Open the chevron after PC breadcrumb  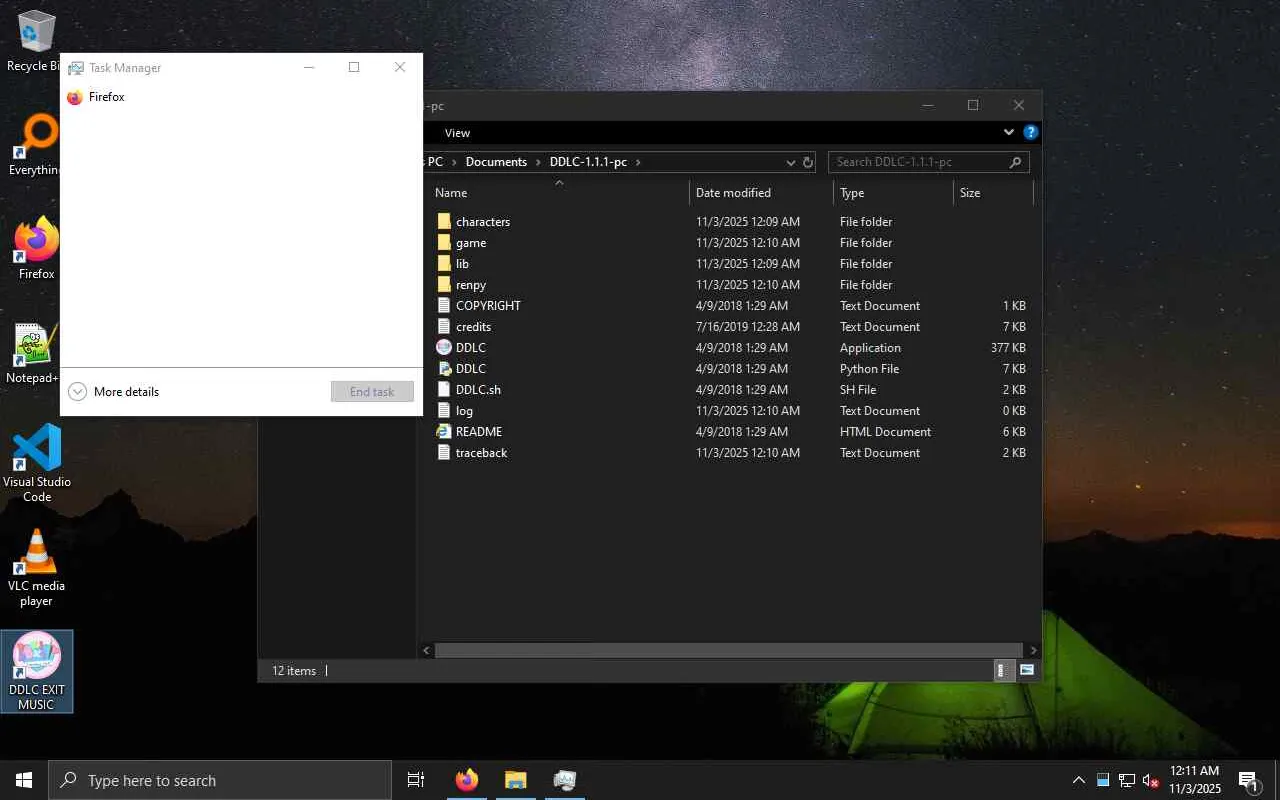[x=454, y=162]
